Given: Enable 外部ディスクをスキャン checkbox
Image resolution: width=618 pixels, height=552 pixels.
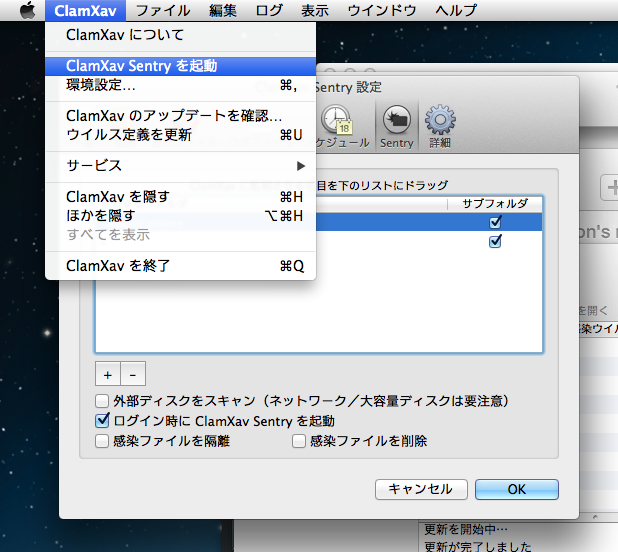Looking at the screenshot, I should tap(102, 401).
